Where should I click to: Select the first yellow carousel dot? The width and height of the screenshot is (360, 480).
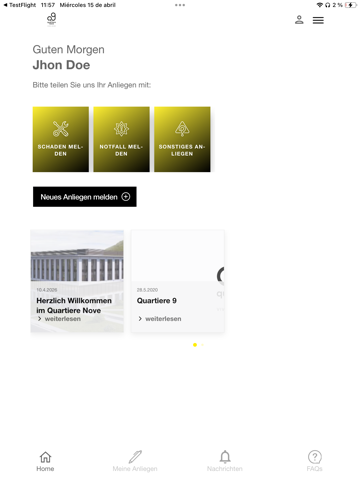[195, 345]
